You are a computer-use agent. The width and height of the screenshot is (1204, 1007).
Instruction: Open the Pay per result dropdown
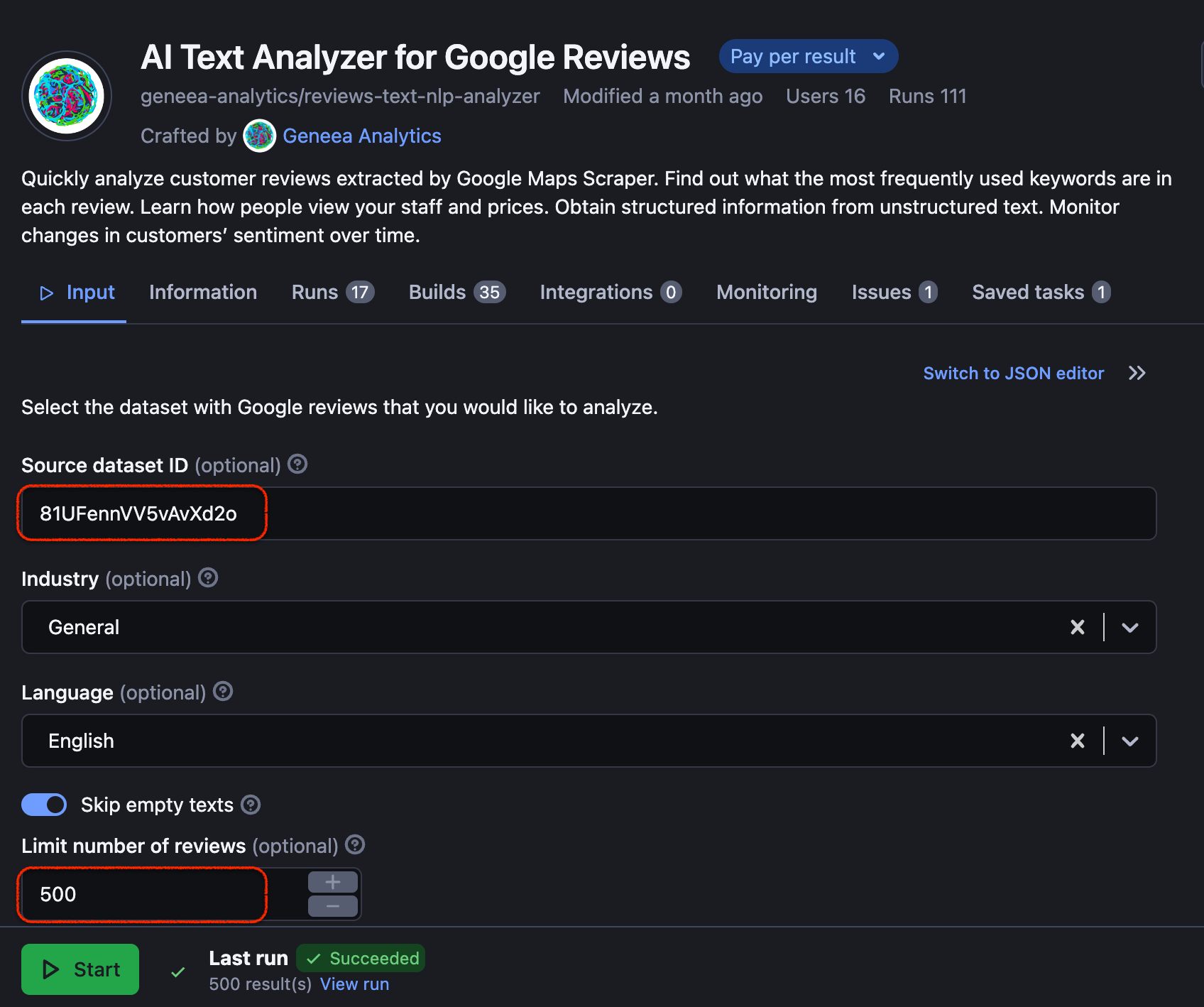(808, 56)
